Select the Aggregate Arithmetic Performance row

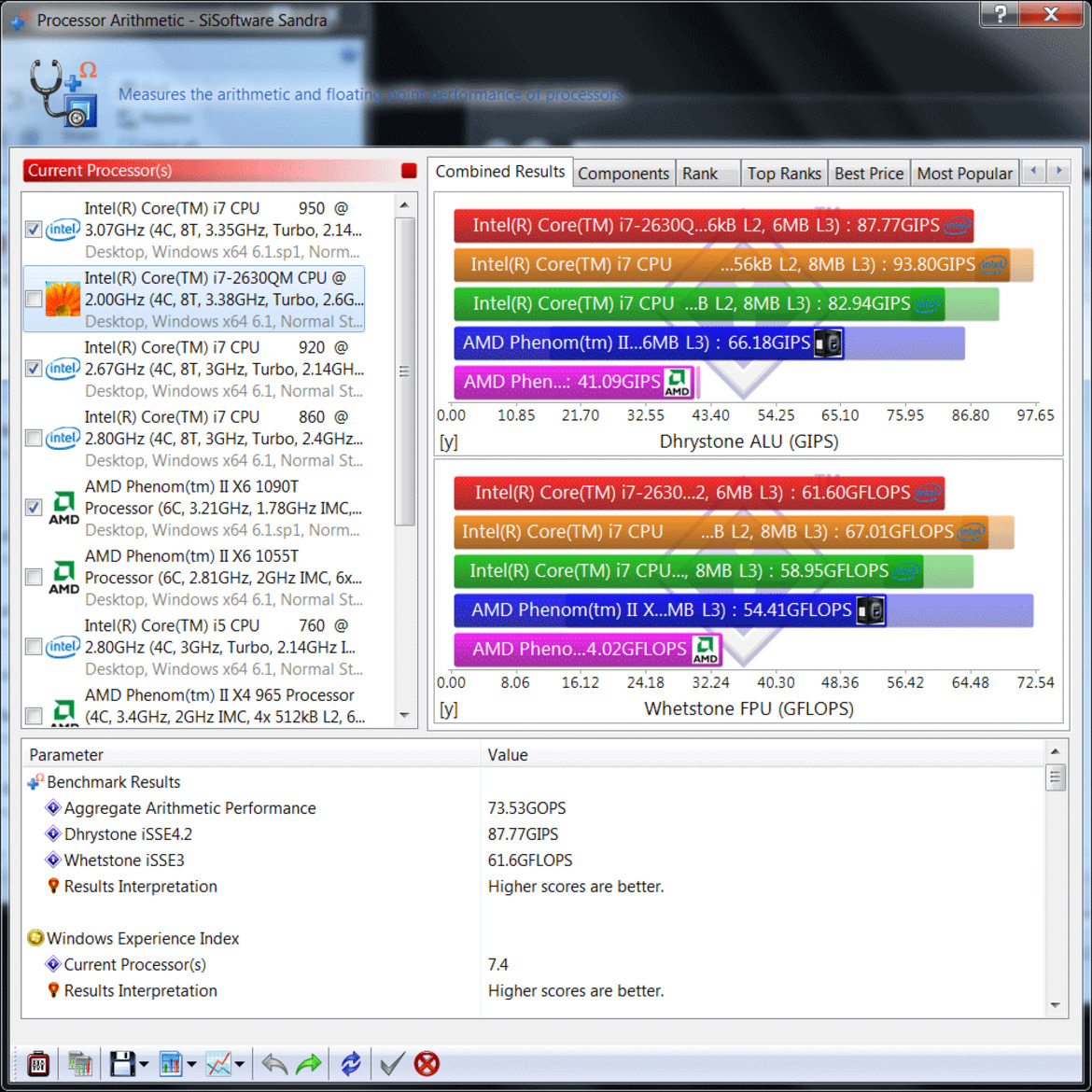pyautogui.click(x=533, y=808)
